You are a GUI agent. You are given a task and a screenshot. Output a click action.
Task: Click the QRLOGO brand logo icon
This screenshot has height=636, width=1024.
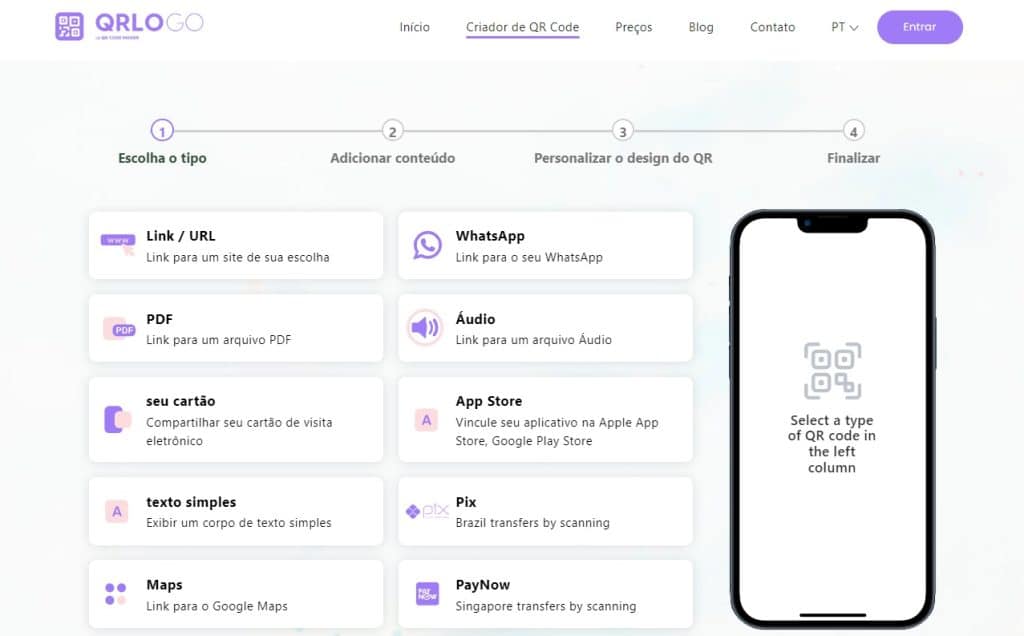[x=69, y=27]
